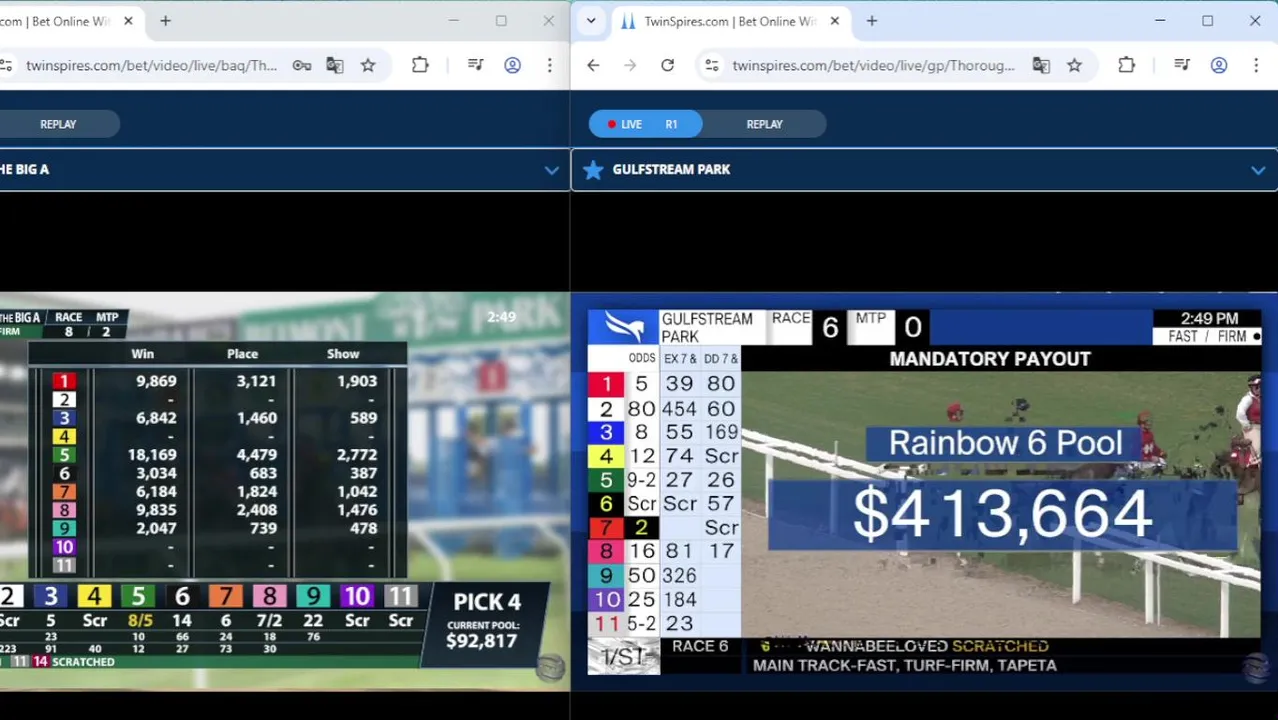
Task: Open extensions menu in the right window
Action: (1126, 65)
